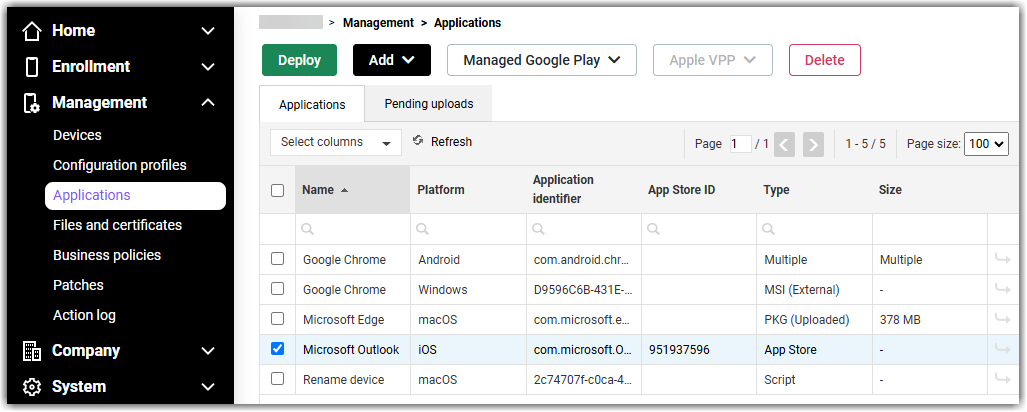The image size is (1027, 412).
Task: Click the Name column sort arrow
Action: (345, 190)
